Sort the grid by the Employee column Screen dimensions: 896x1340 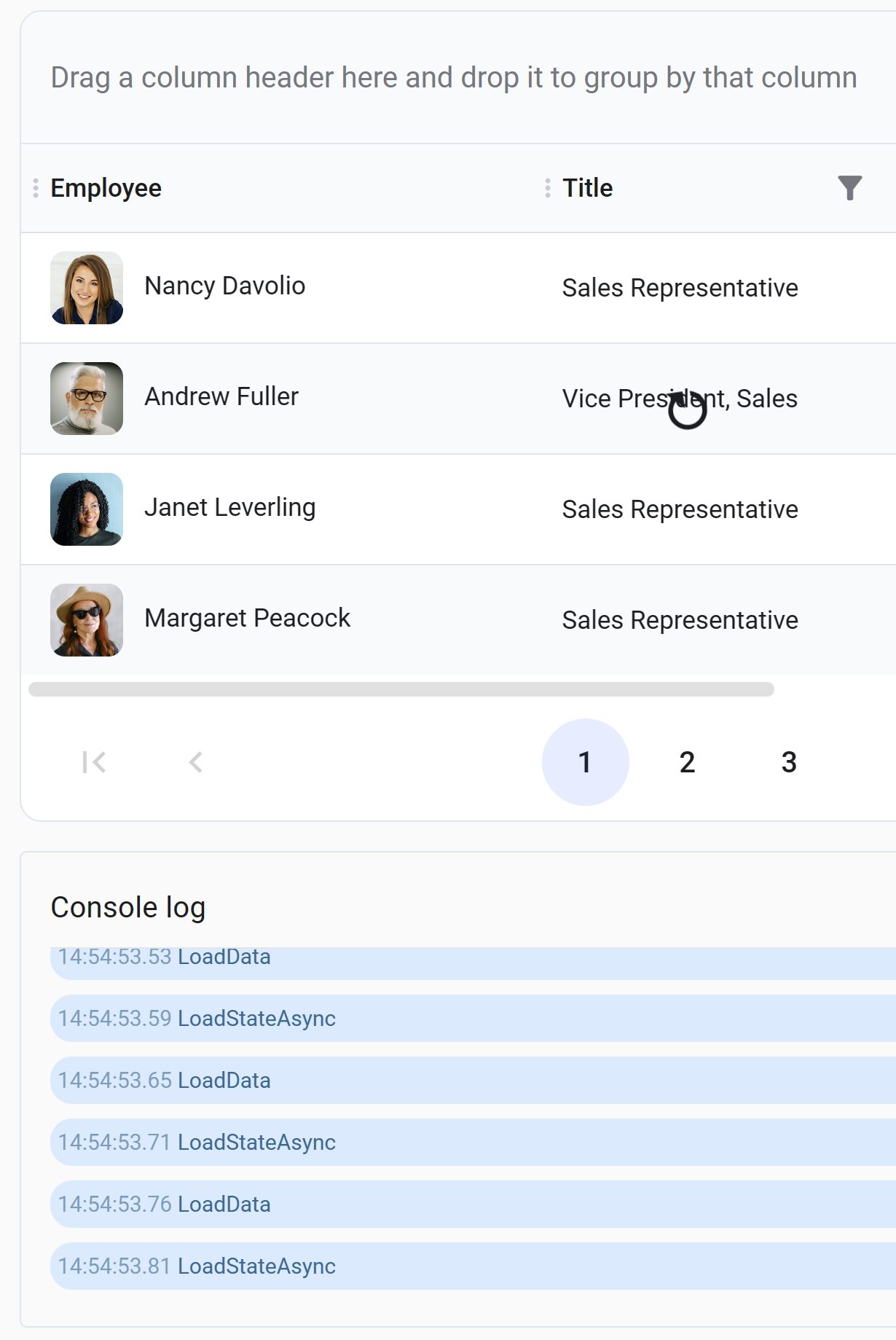pos(106,188)
